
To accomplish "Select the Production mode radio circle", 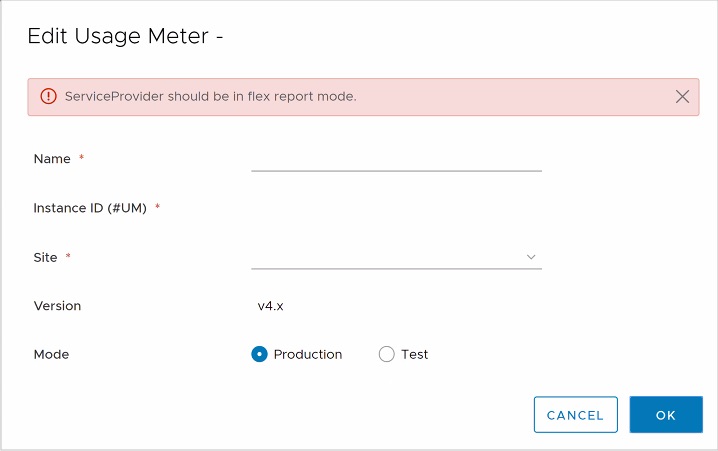I will tap(260, 354).
